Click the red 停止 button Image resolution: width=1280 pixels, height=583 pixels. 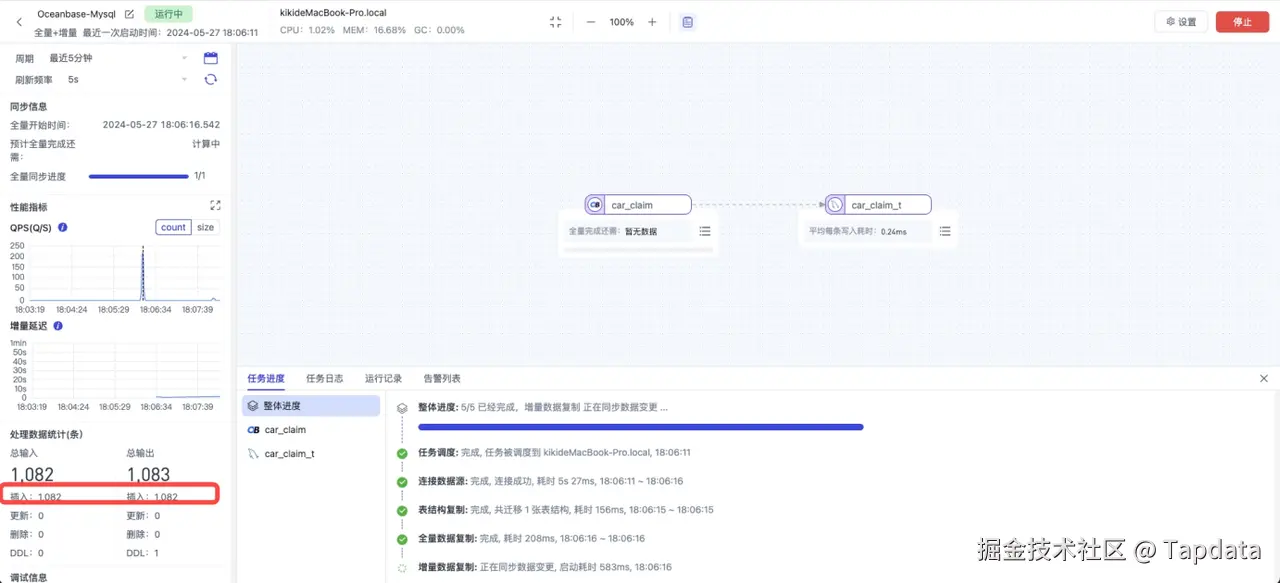click(x=1242, y=22)
